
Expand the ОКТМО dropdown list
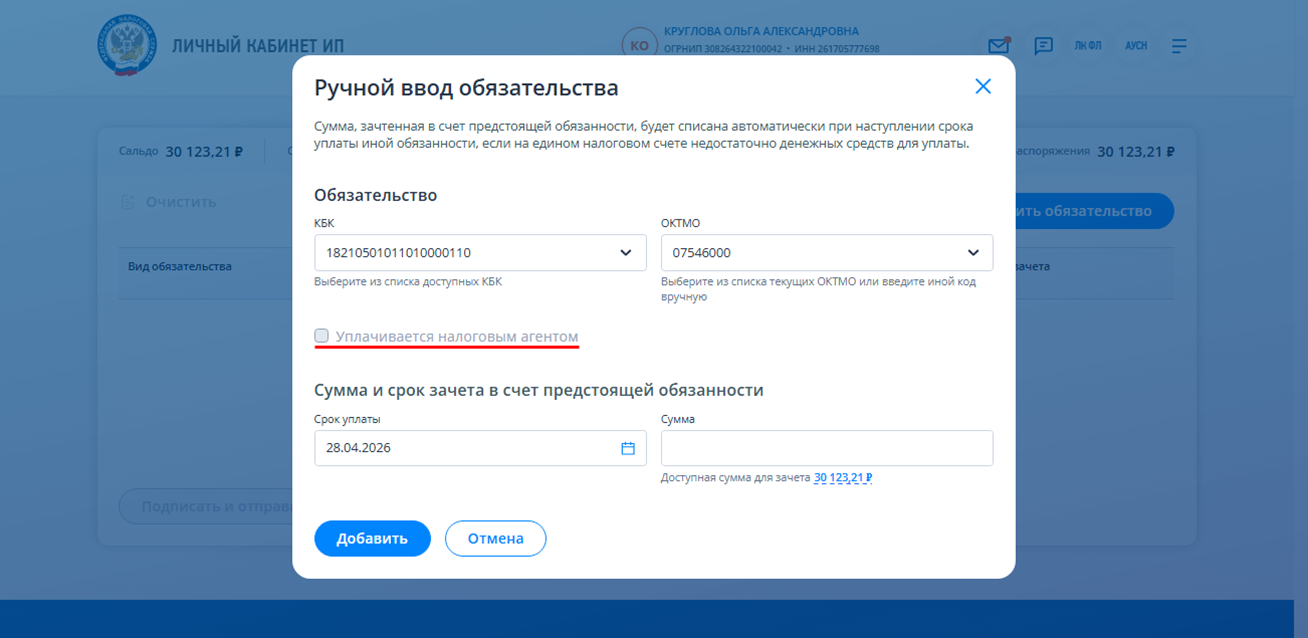973,253
